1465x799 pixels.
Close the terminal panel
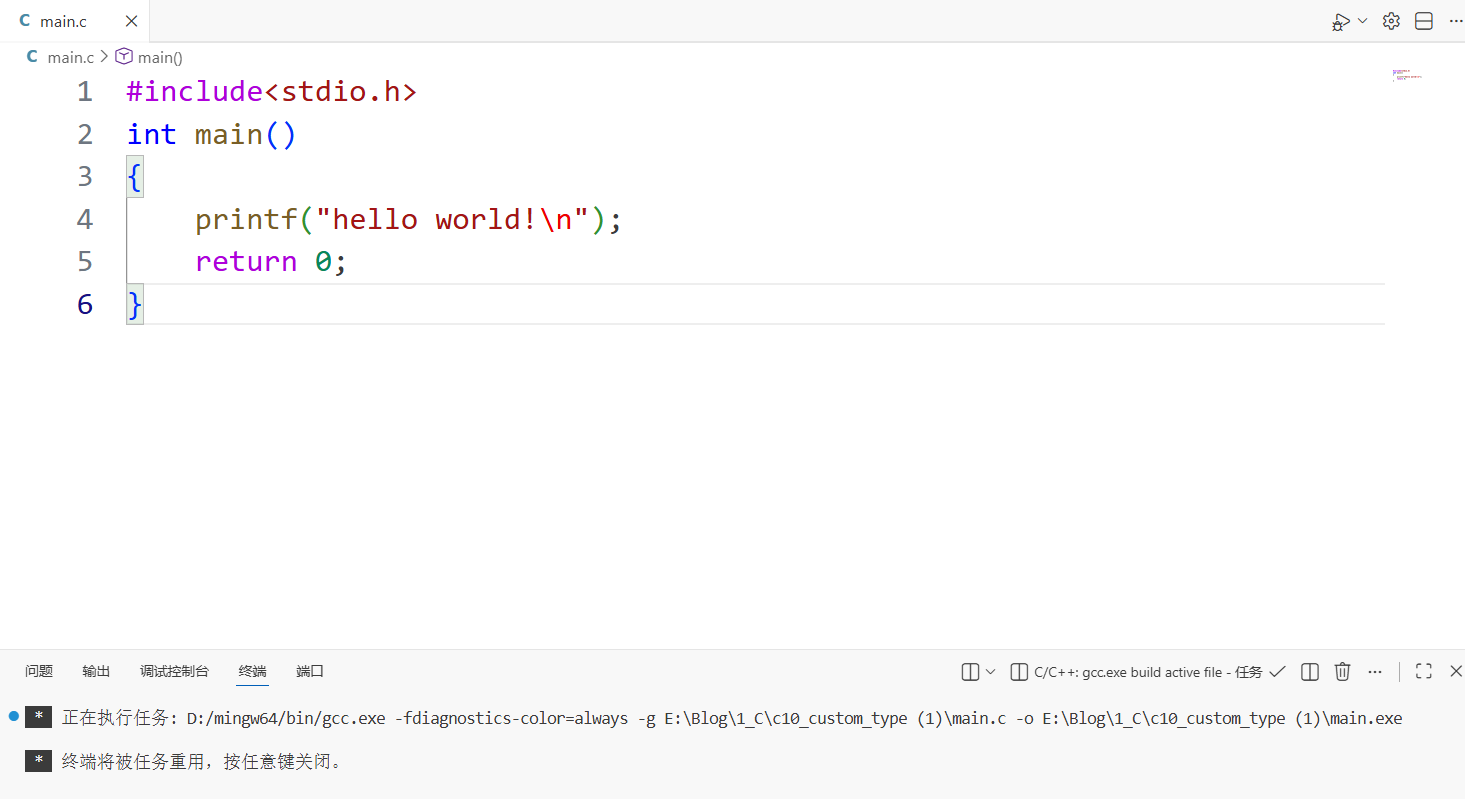point(1456,671)
